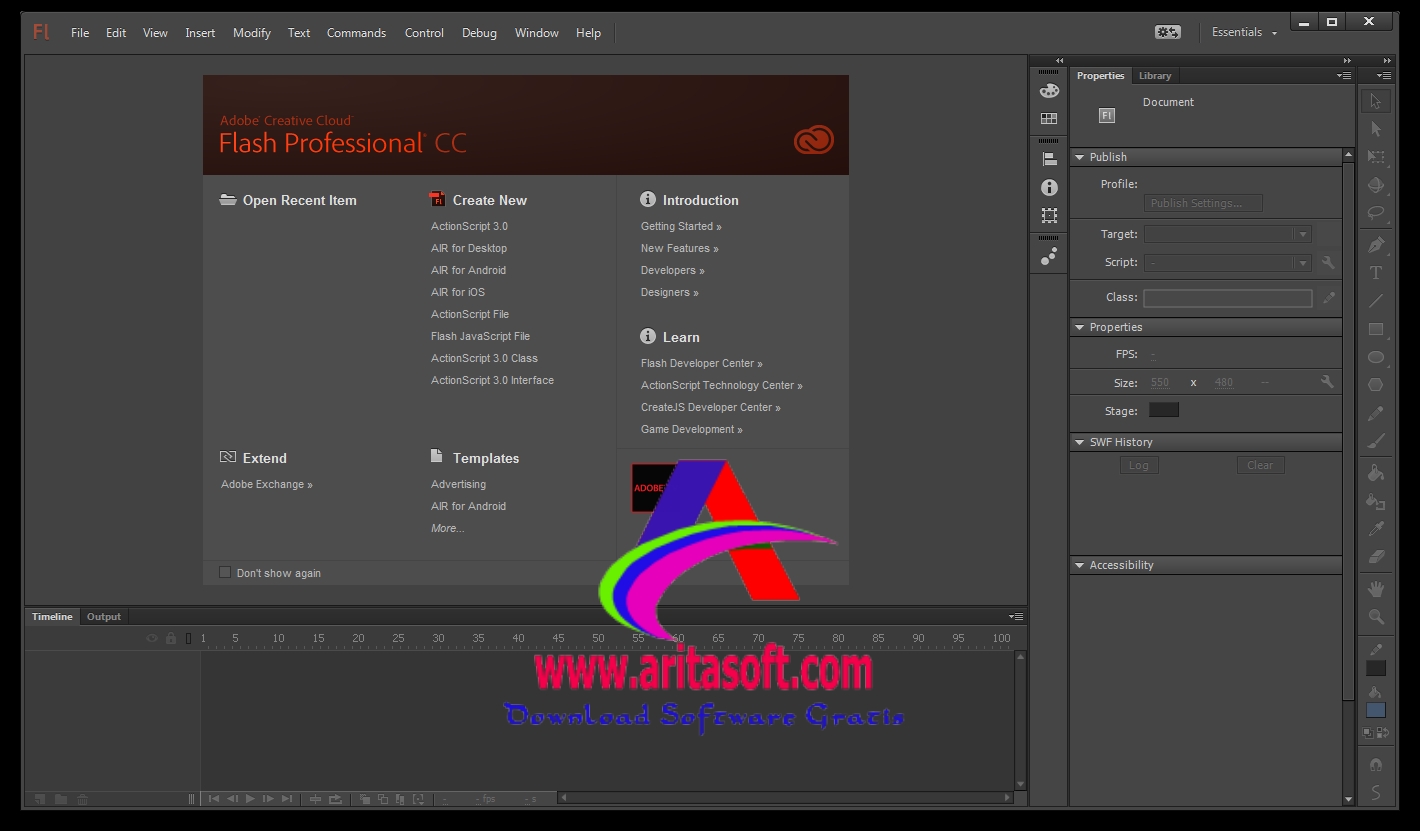The width and height of the screenshot is (1420, 831).
Task: Switch to the Output tab
Action: 103,617
